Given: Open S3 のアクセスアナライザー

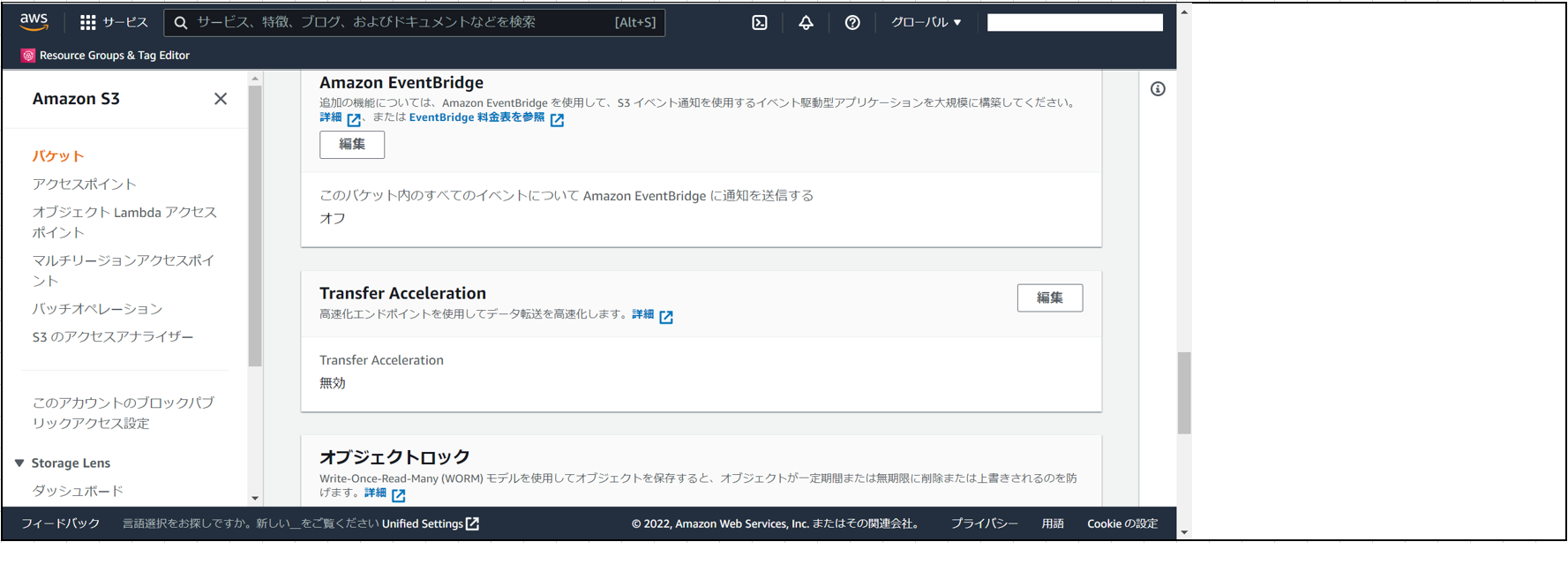Looking at the screenshot, I should pos(113,336).
